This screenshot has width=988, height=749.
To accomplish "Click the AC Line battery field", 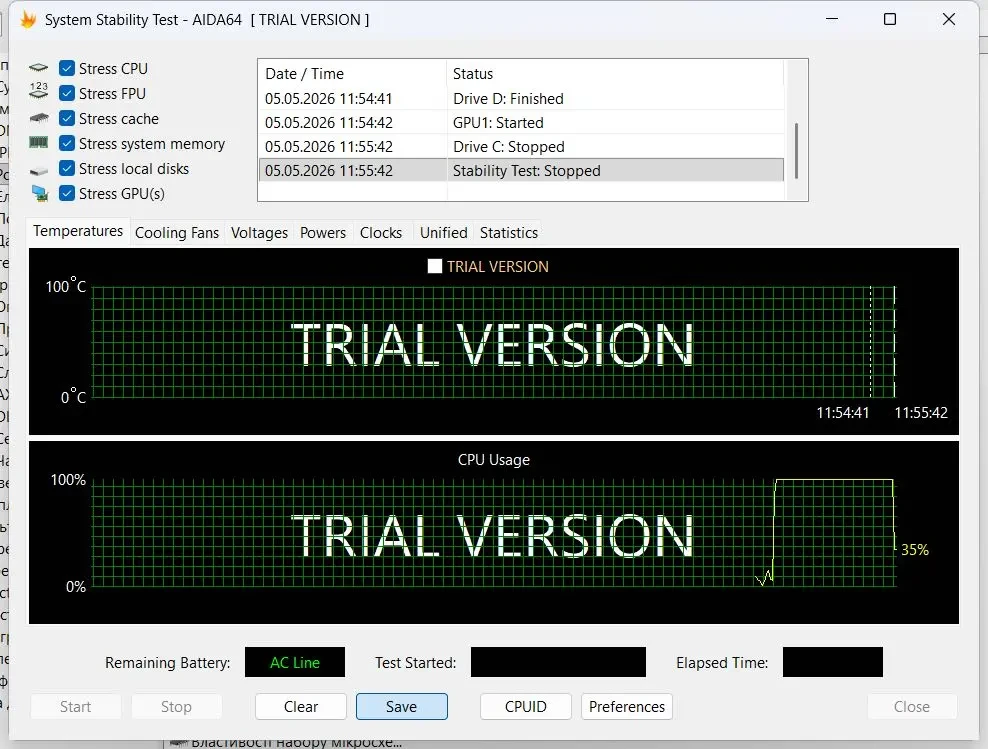I will (295, 663).
